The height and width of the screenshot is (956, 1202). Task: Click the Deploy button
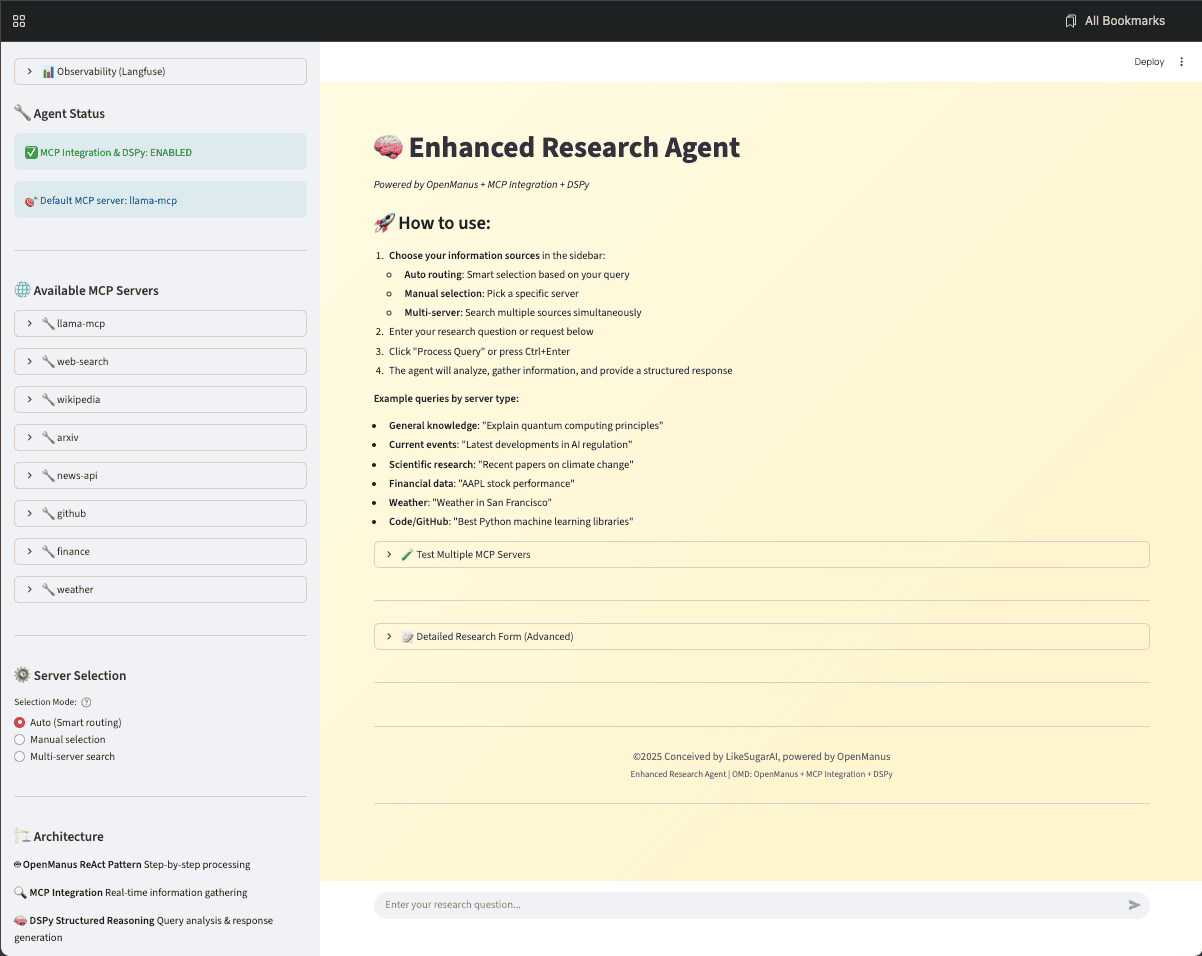point(1148,62)
